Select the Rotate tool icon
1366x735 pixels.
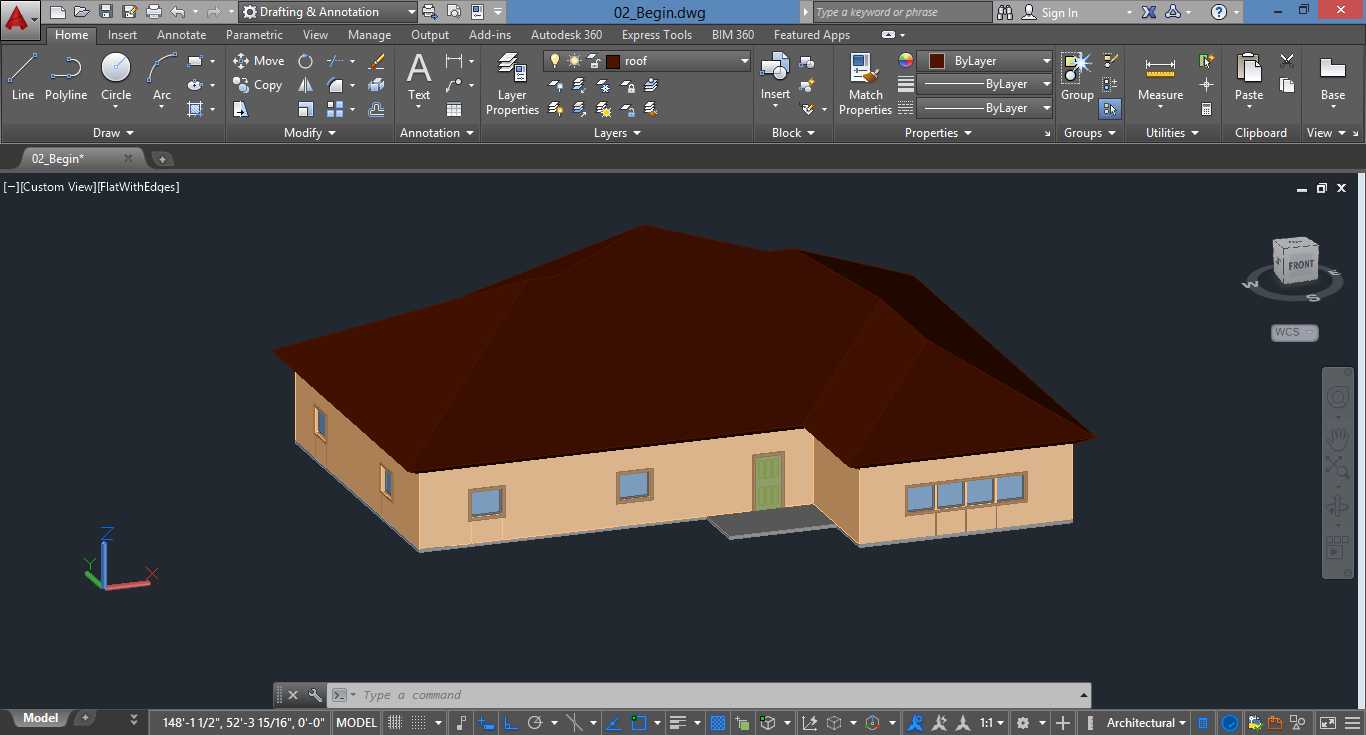click(x=305, y=61)
